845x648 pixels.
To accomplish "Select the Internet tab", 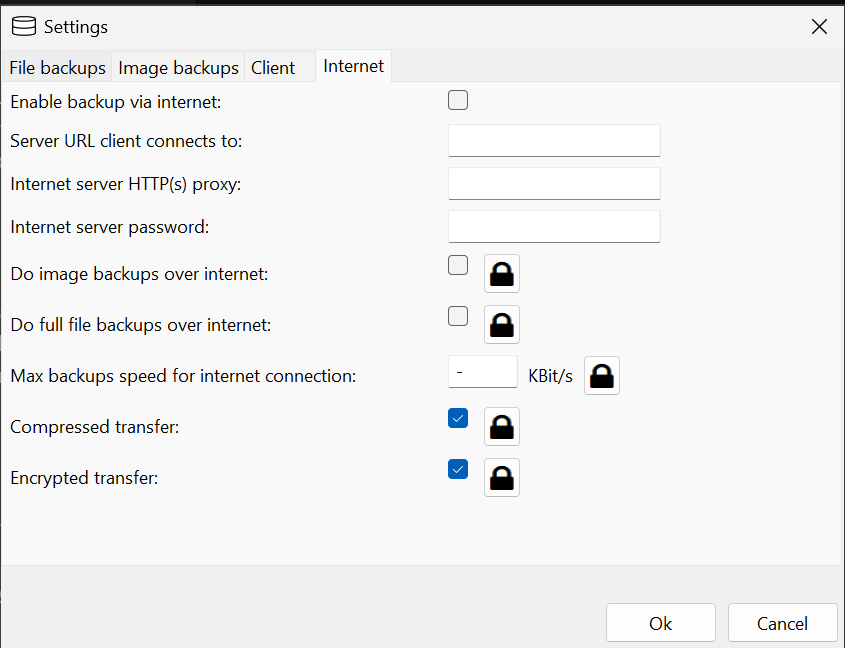I will point(354,66).
